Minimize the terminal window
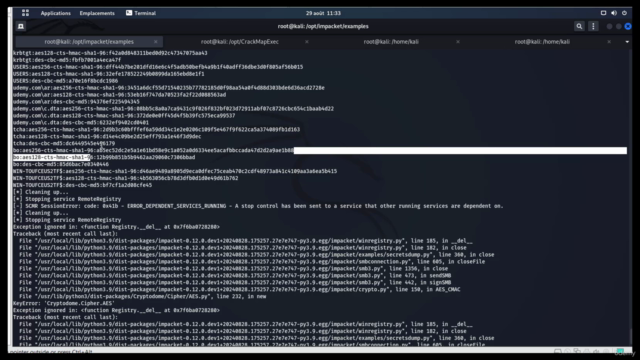The height and width of the screenshot is (360, 640). (609, 27)
